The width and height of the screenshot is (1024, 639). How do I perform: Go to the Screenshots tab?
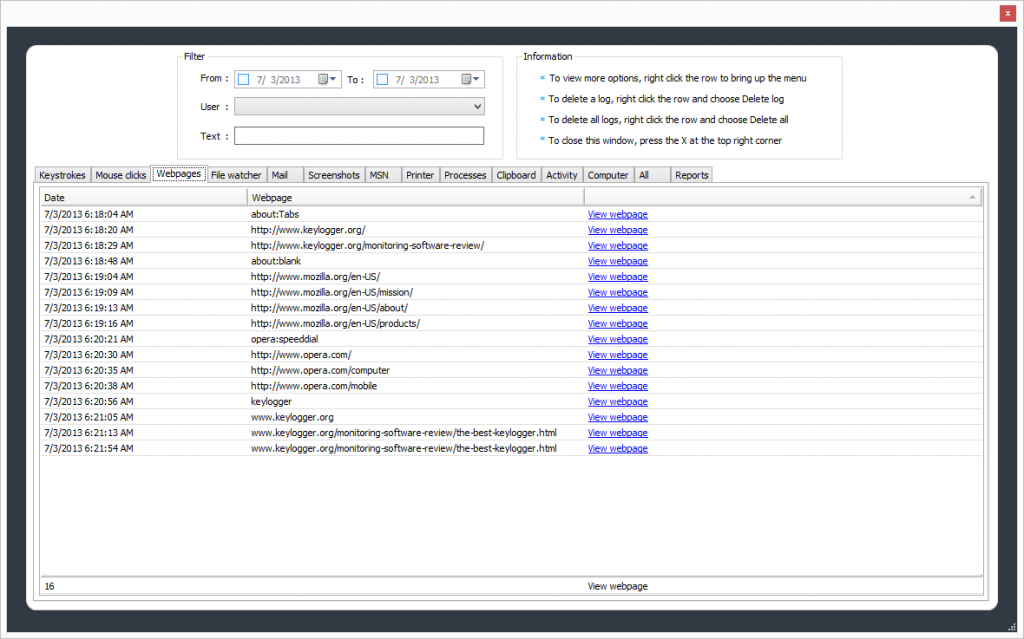pyautogui.click(x=333, y=175)
